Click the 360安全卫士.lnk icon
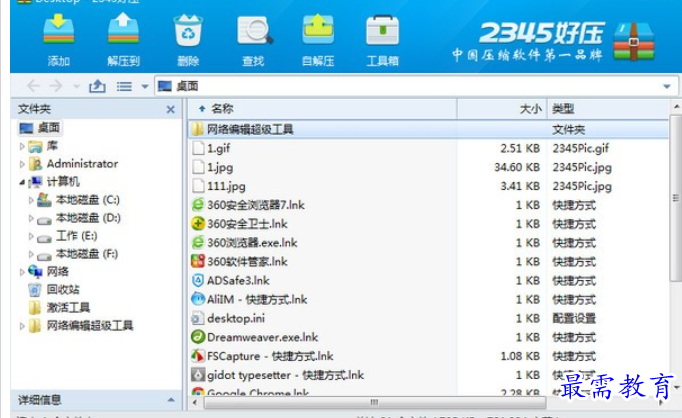The image size is (682, 418). coord(198,224)
